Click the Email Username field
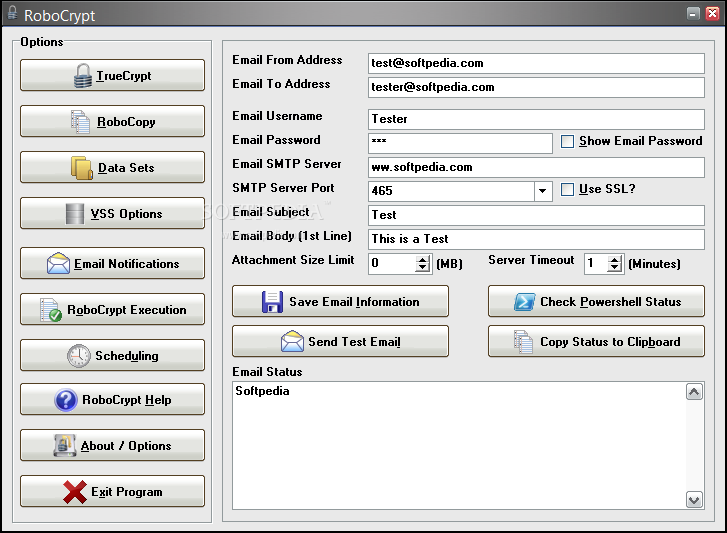Viewport: 727px width, 533px height. pyautogui.click(x=536, y=119)
